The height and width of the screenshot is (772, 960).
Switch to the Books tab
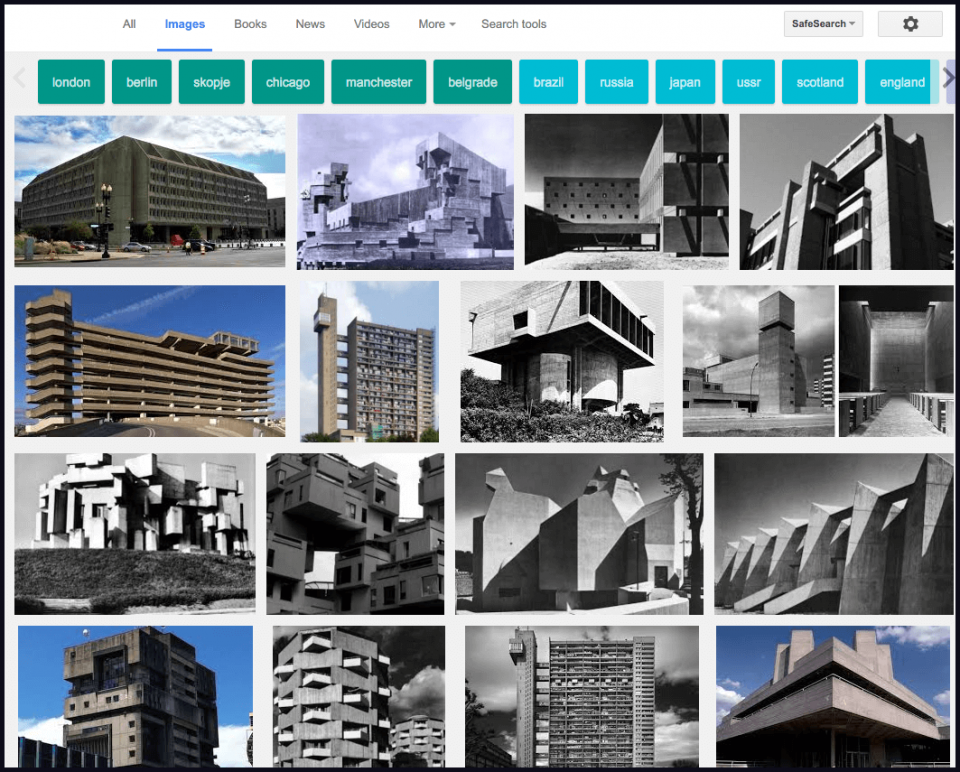coord(249,23)
